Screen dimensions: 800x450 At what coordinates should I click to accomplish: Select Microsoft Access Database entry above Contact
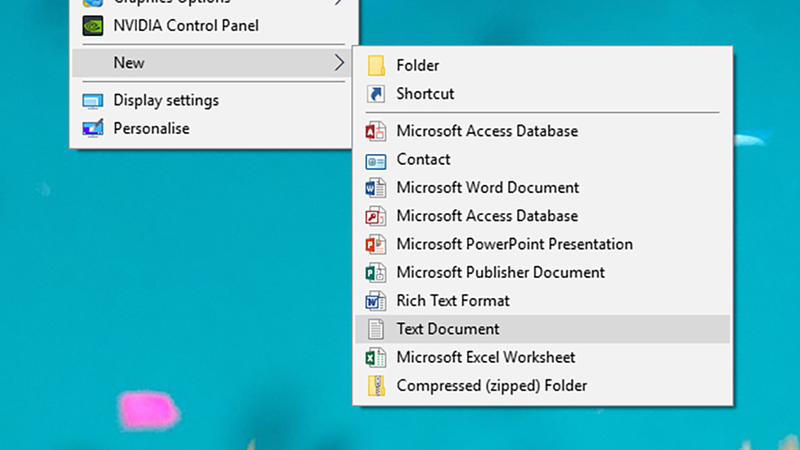542,131
